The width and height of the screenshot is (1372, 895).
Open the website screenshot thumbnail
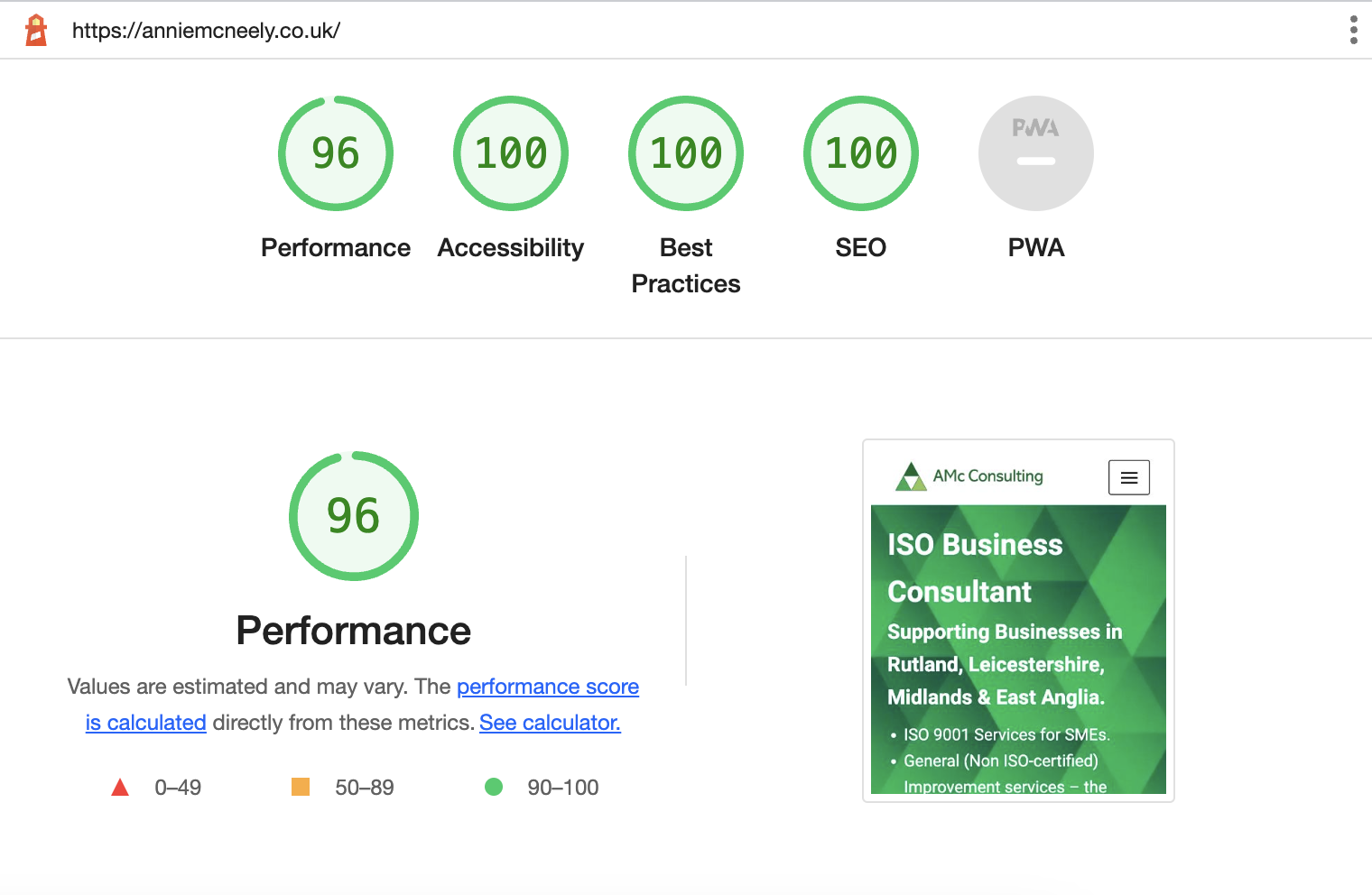click(x=1018, y=648)
